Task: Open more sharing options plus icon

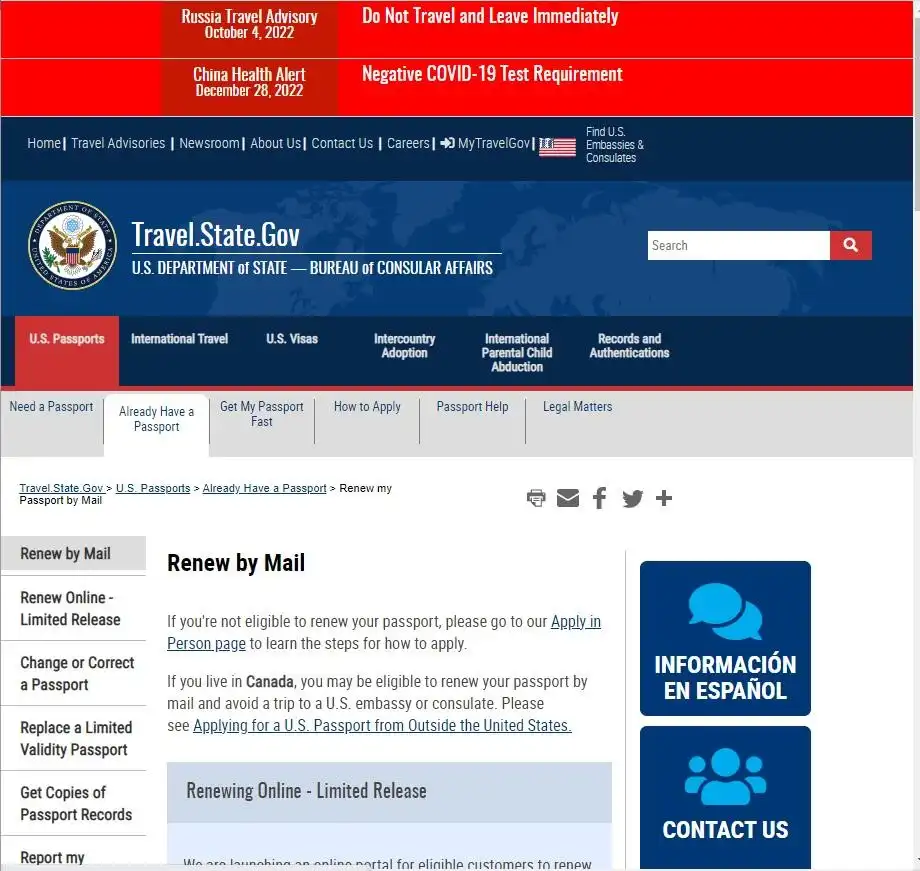Action: click(664, 498)
